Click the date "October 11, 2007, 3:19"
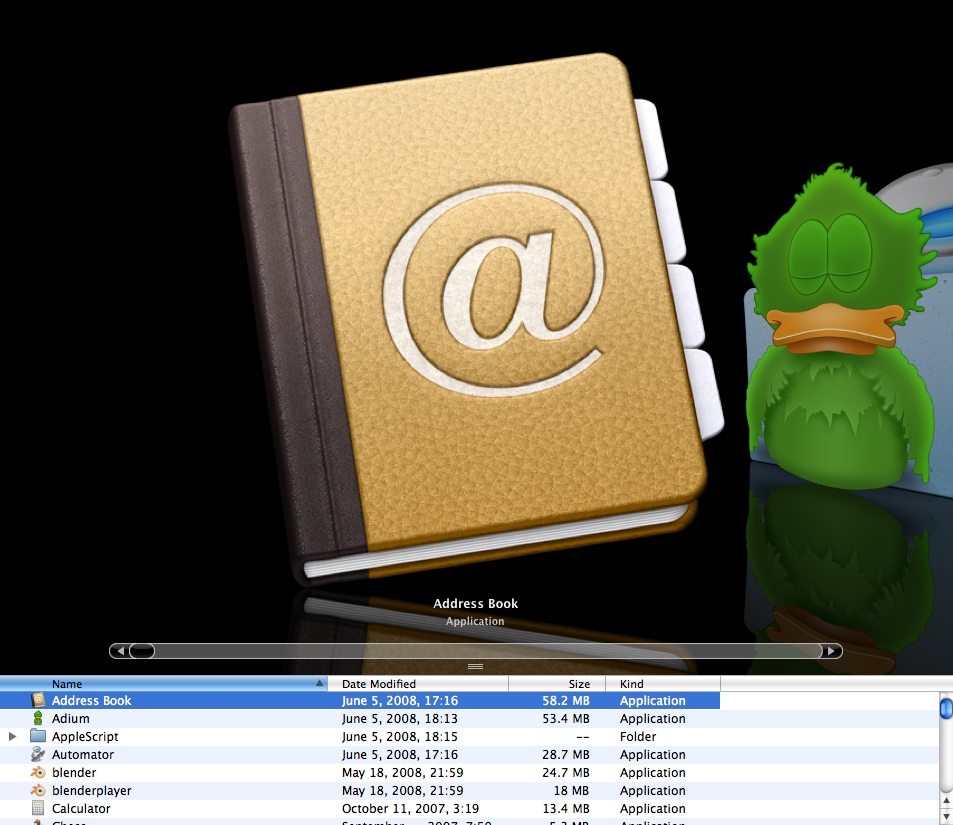 click(x=410, y=809)
